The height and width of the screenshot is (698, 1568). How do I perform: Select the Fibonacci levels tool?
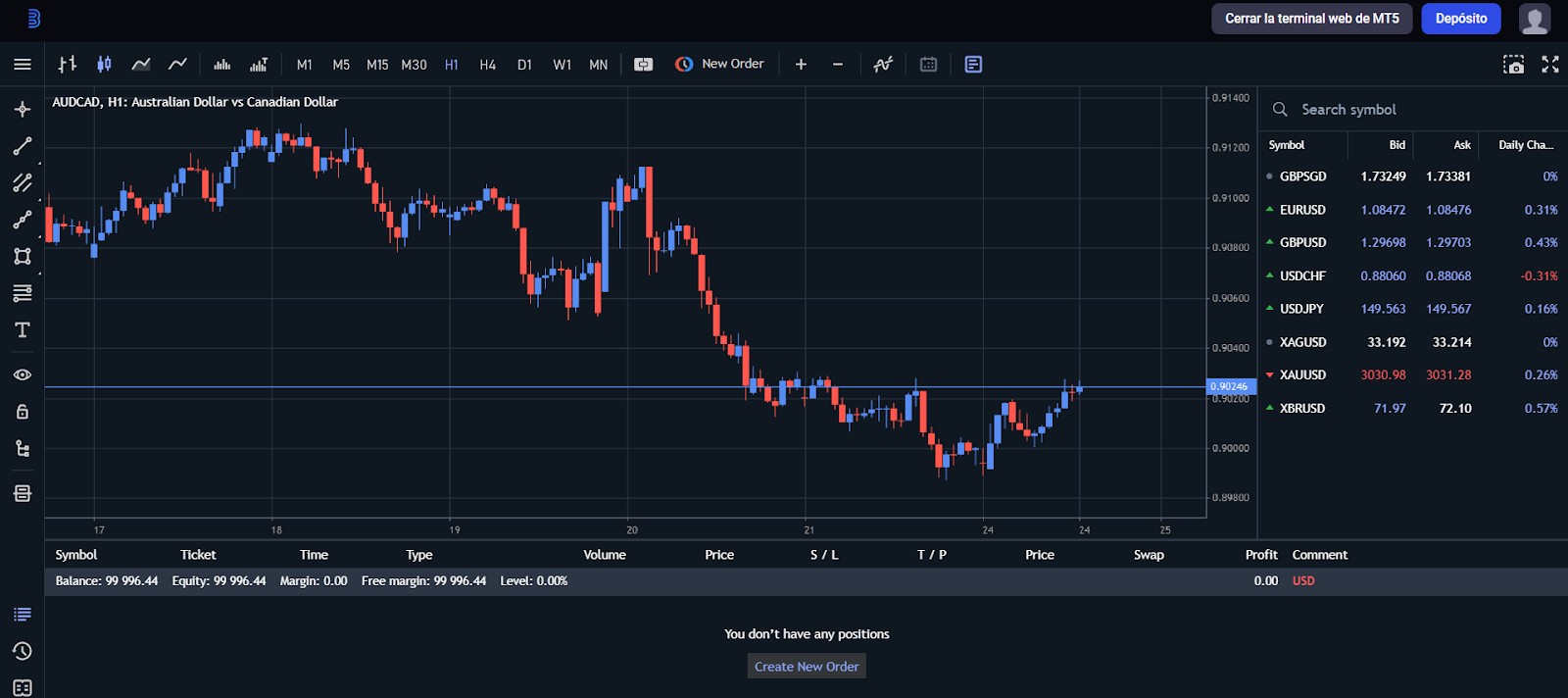[x=23, y=293]
